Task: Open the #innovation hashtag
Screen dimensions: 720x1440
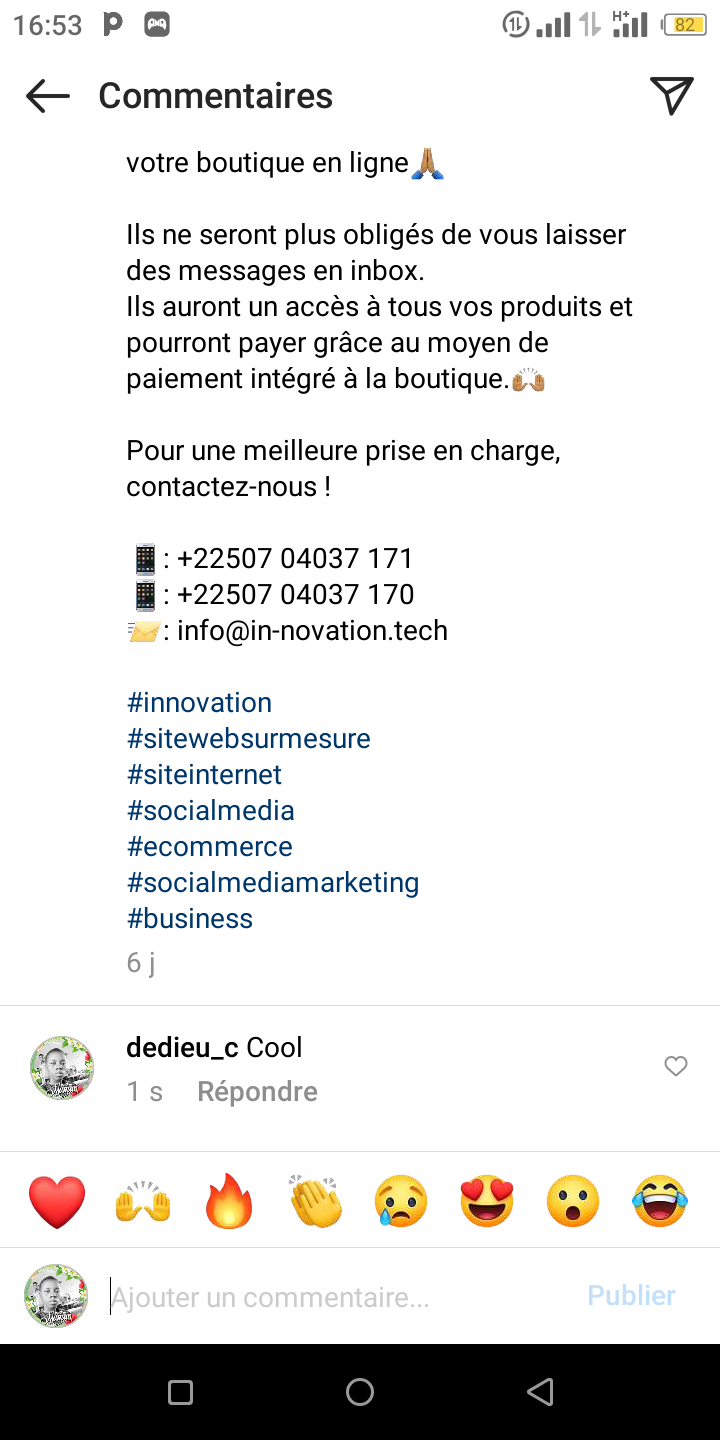Action: [x=199, y=703]
